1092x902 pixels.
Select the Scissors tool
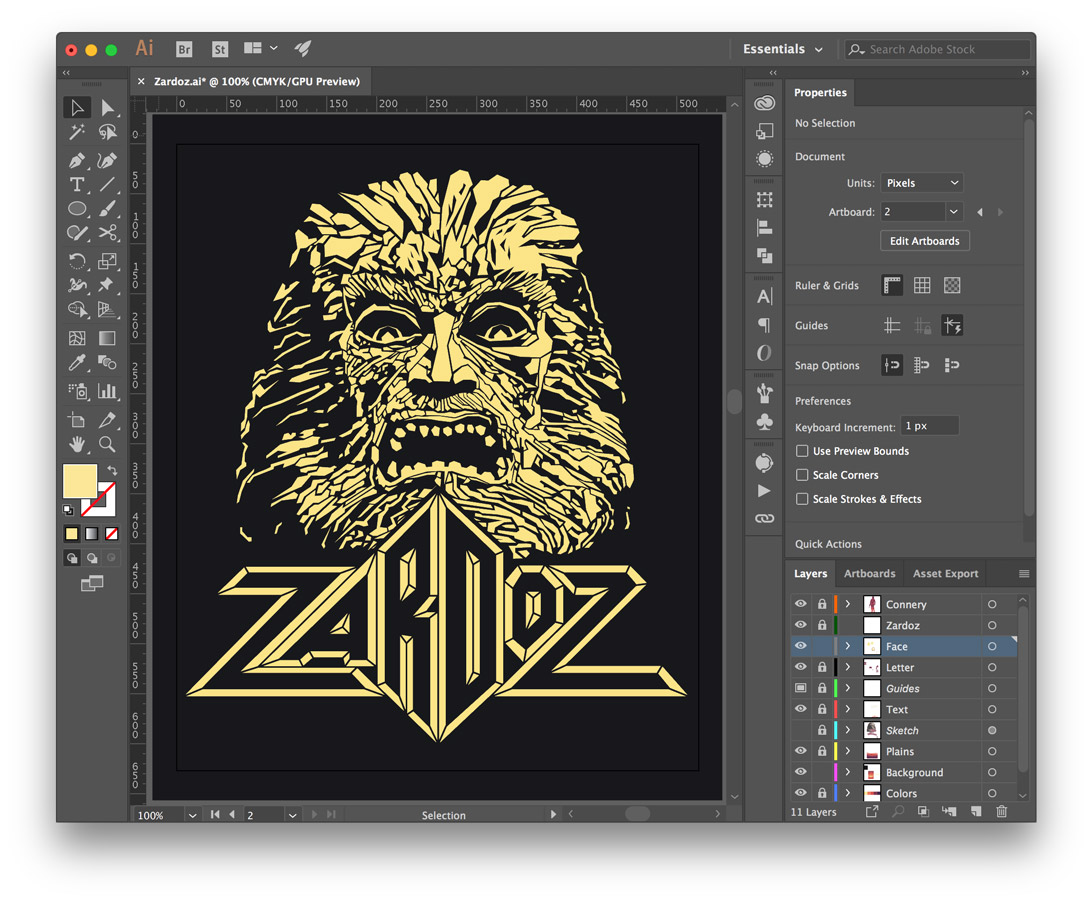point(107,233)
